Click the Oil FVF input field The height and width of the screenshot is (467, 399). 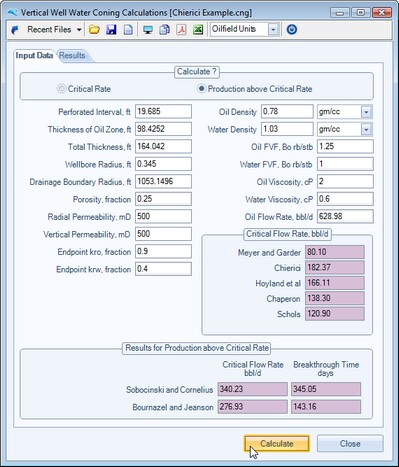coord(345,146)
